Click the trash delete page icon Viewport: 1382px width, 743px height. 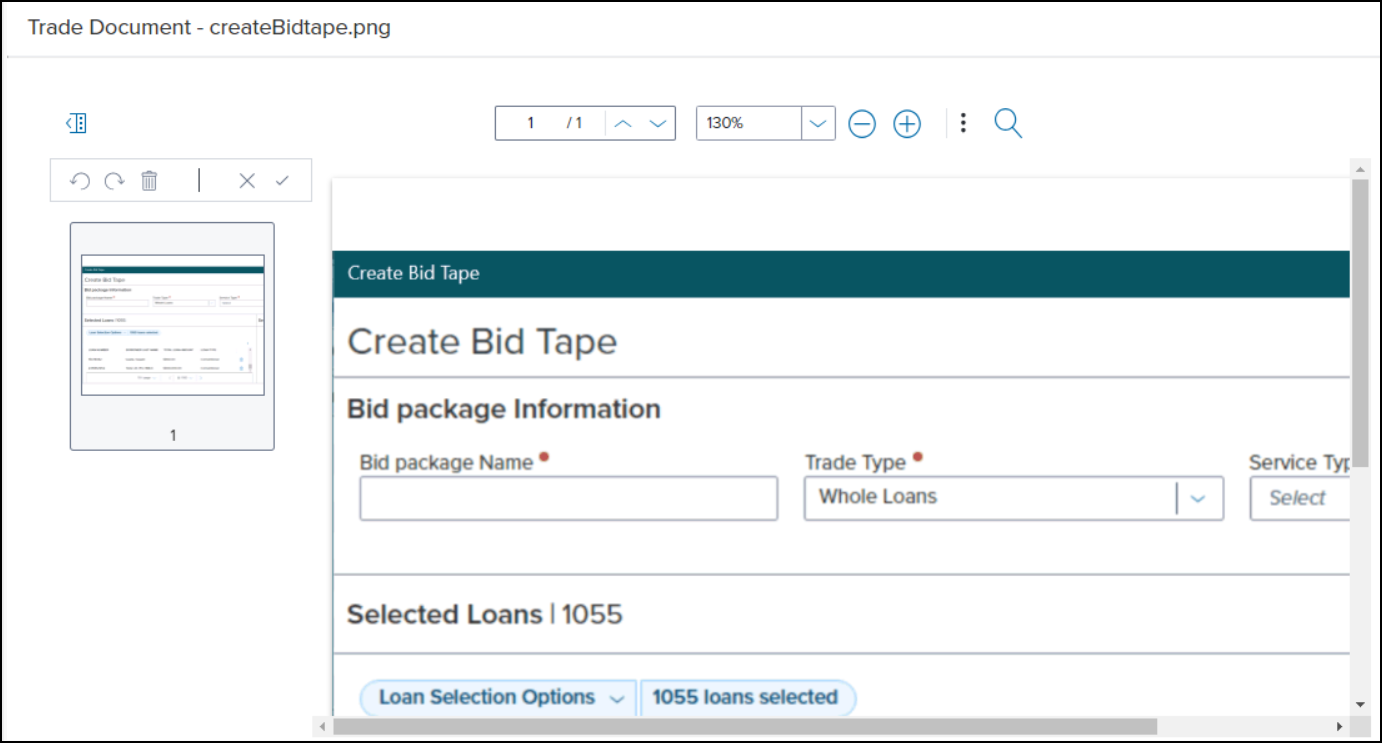point(149,181)
